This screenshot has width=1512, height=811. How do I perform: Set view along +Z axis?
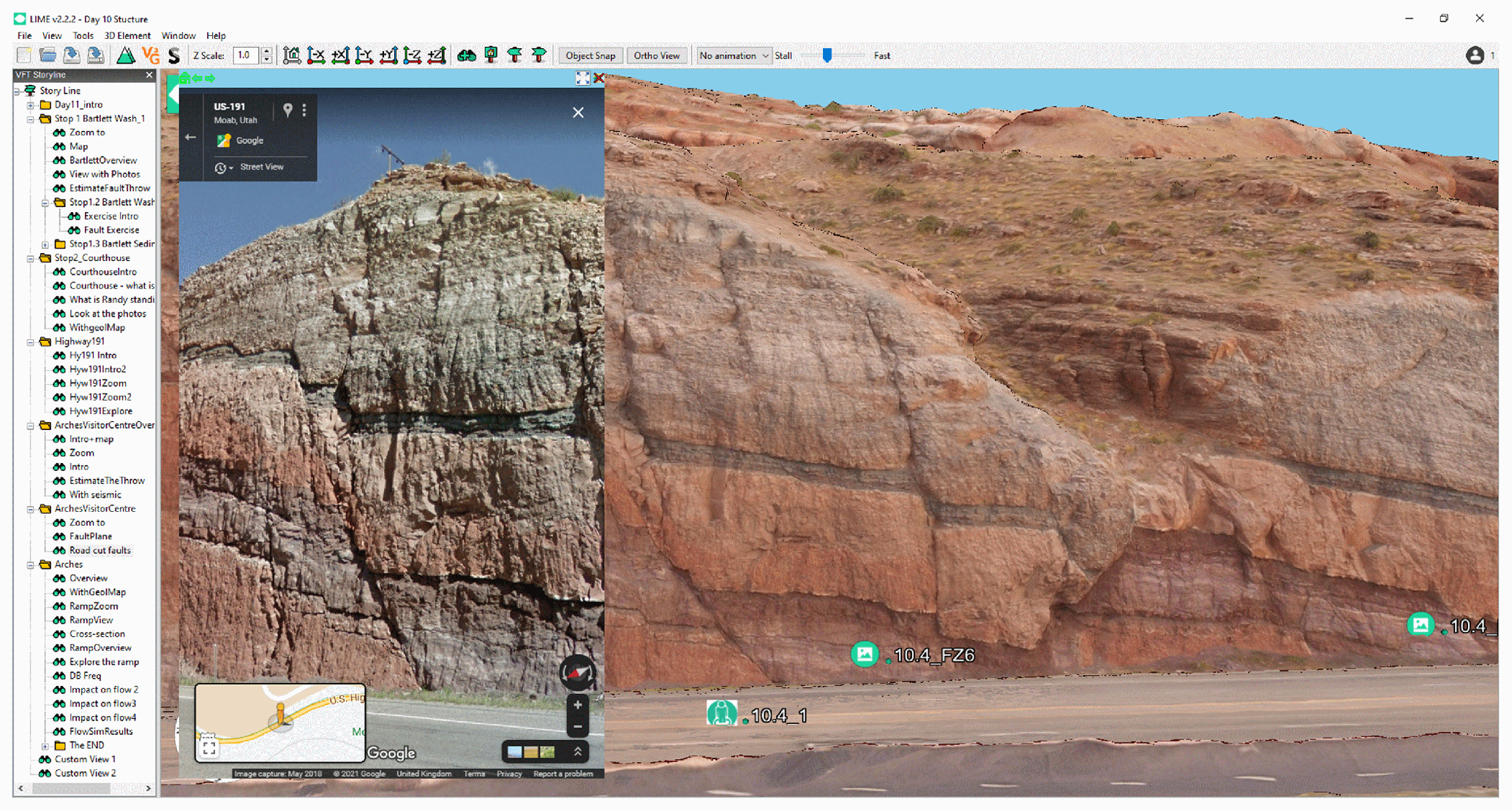pos(437,56)
